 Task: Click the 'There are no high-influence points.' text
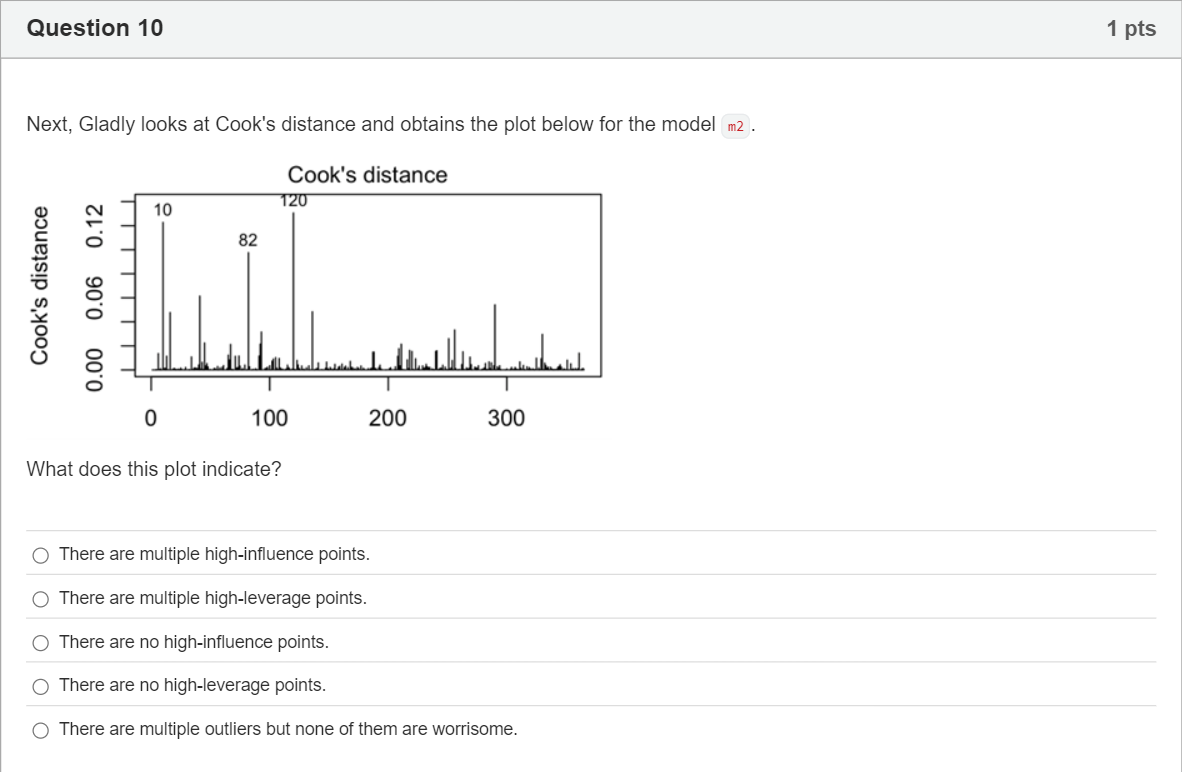pos(194,642)
